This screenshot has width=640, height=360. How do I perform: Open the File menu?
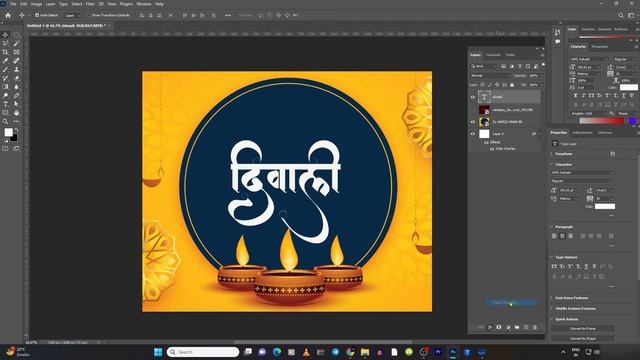[x=13, y=4]
